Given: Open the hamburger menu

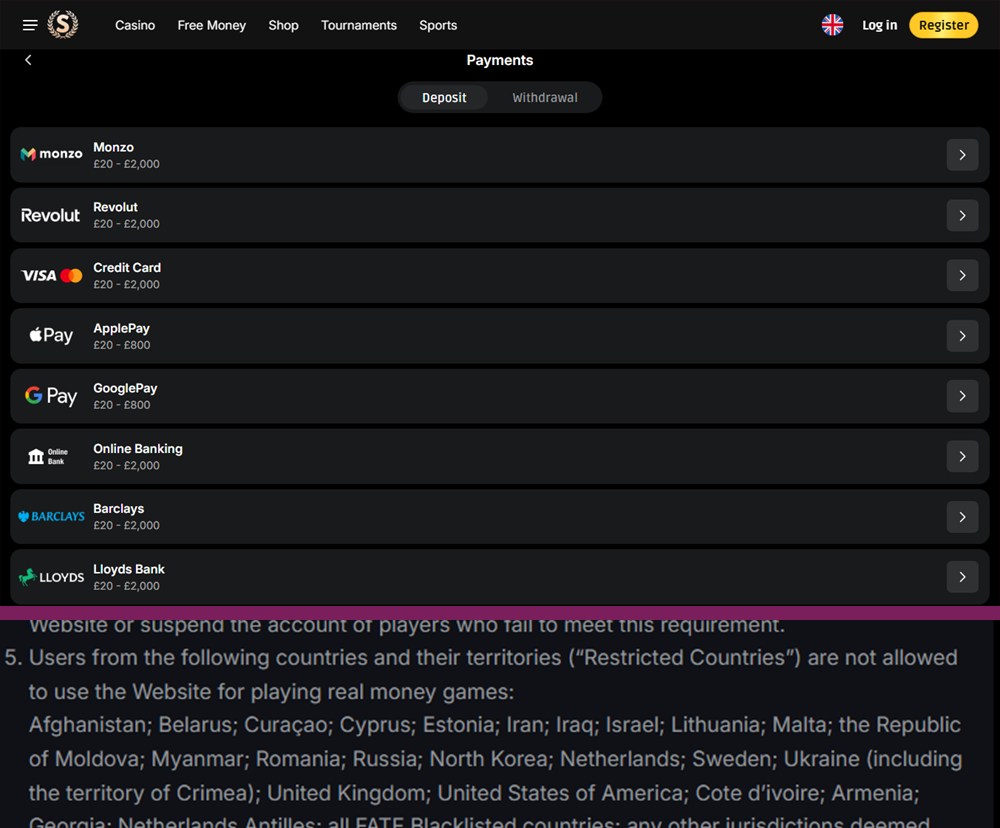Looking at the screenshot, I should 30,25.
